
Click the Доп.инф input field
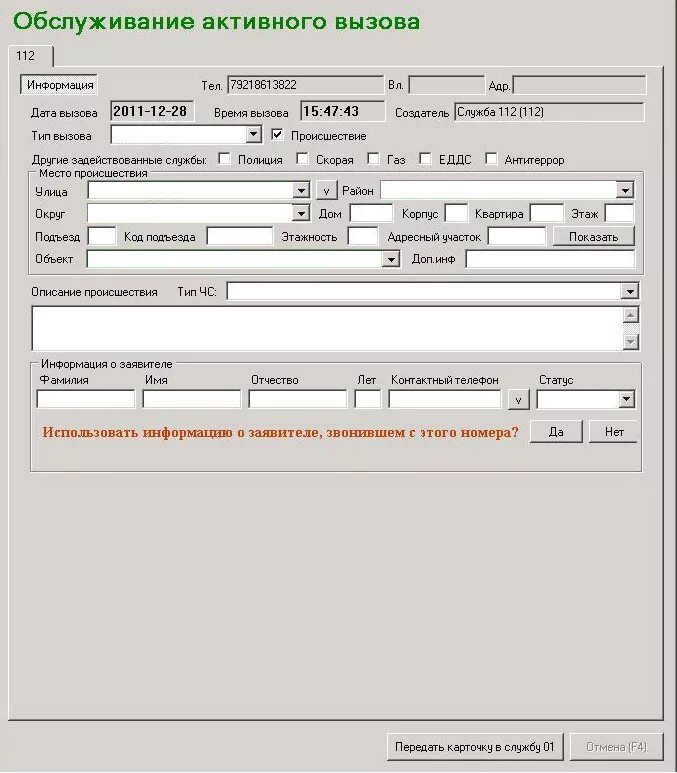coord(550,259)
